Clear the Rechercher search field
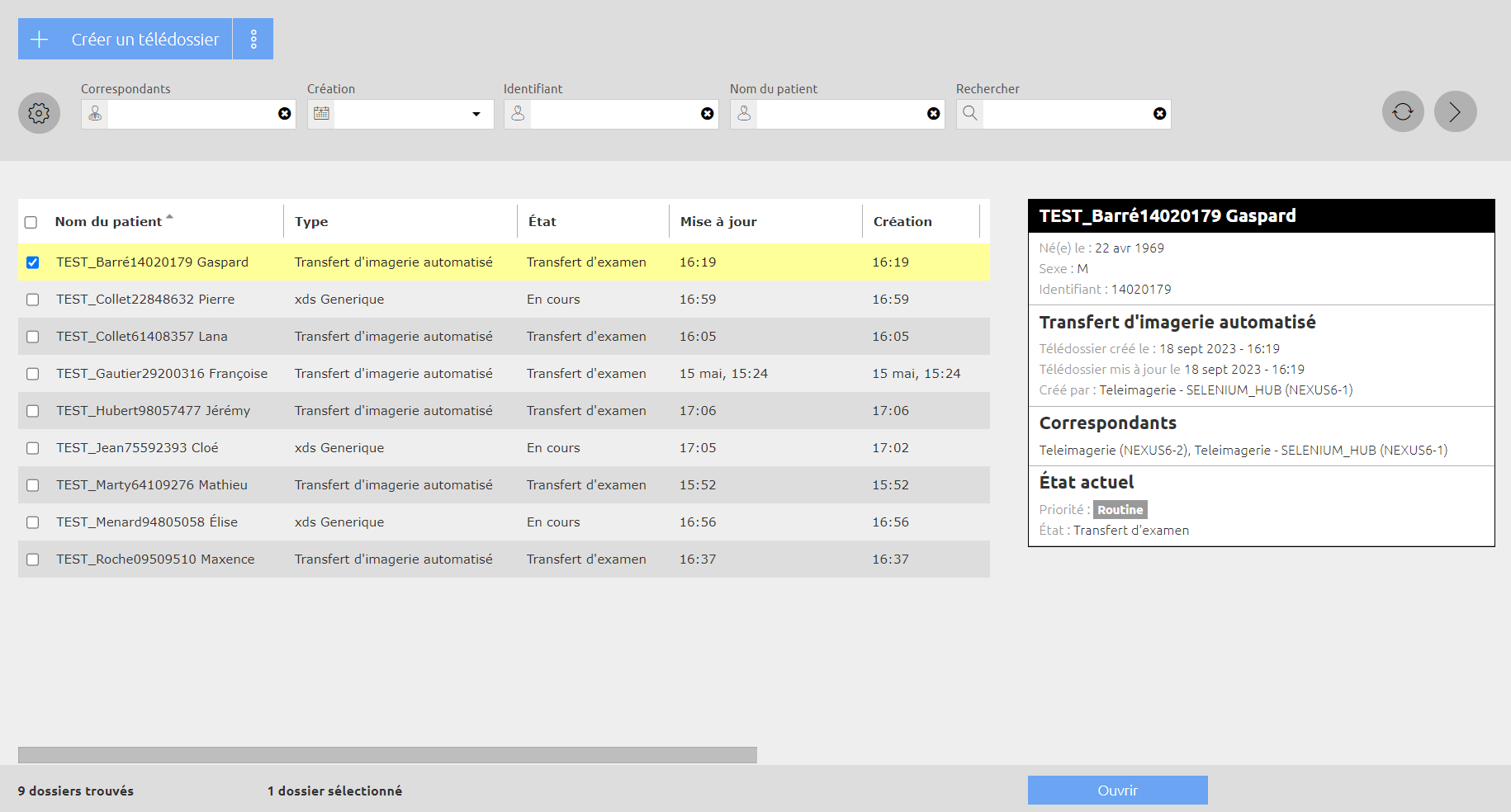The height and width of the screenshot is (812, 1511). [x=1160, y=114]
